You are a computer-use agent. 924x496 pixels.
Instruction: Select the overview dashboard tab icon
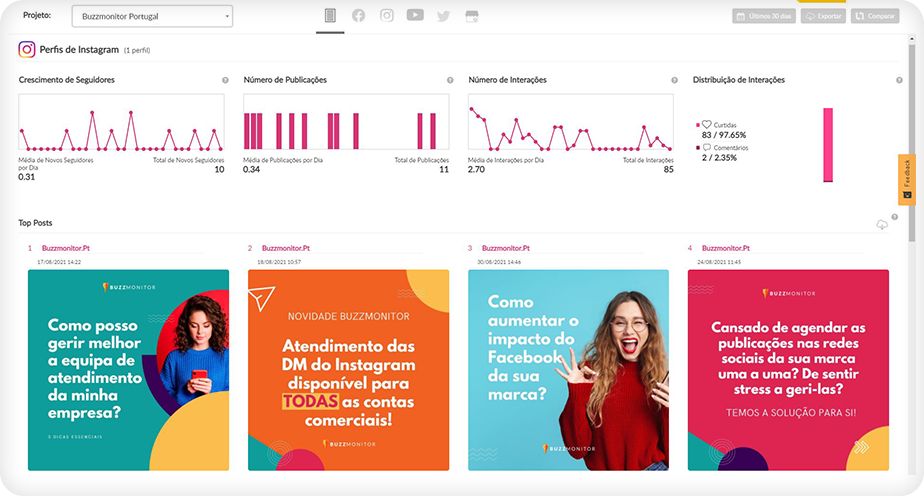(330, 15)
